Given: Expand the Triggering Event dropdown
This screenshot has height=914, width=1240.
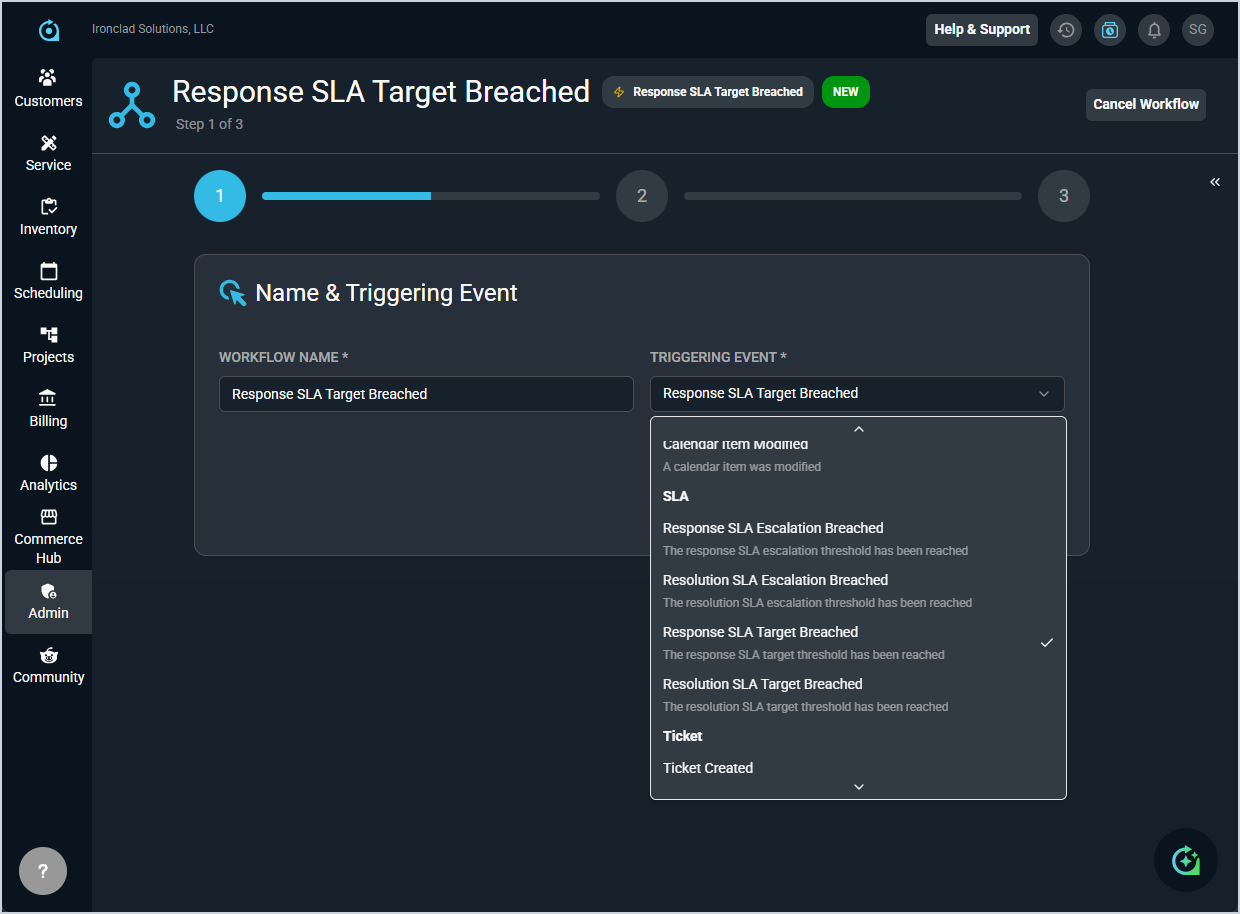Looking at the screenshot, I should [857, 394].
